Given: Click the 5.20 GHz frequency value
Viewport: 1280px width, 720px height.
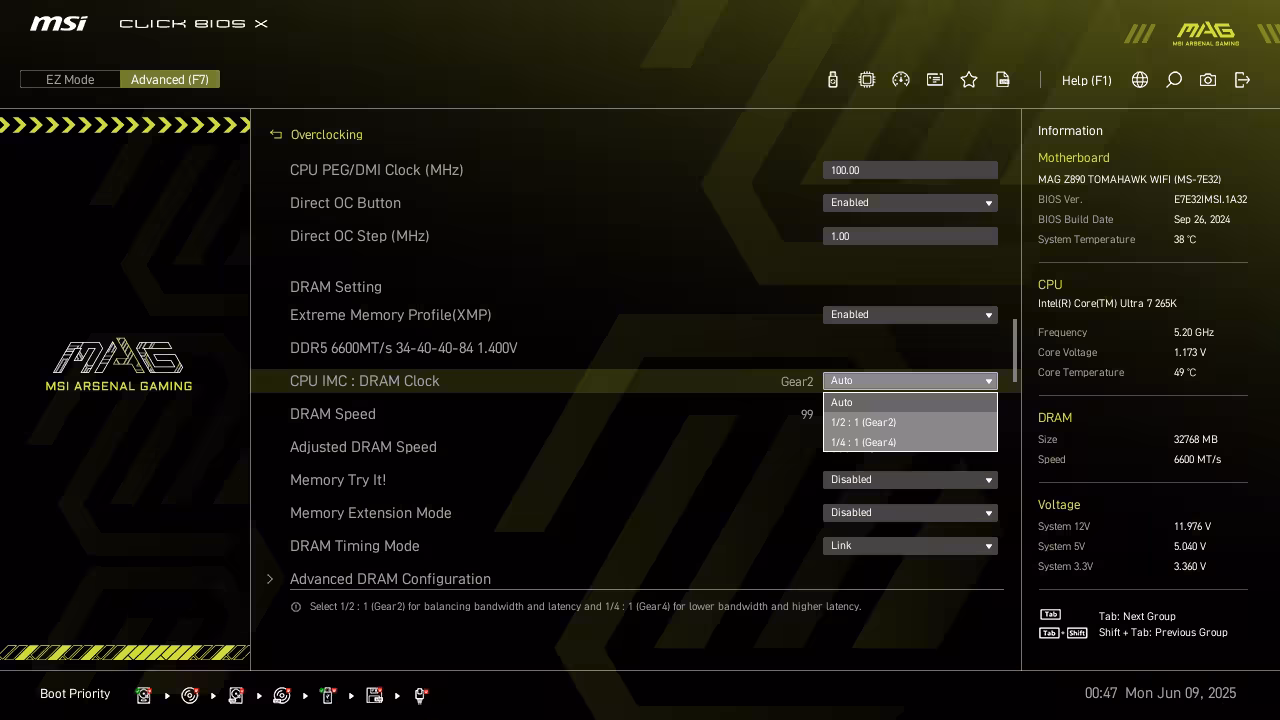Looking at the screenshot, I should click(x=1194, y=333).
